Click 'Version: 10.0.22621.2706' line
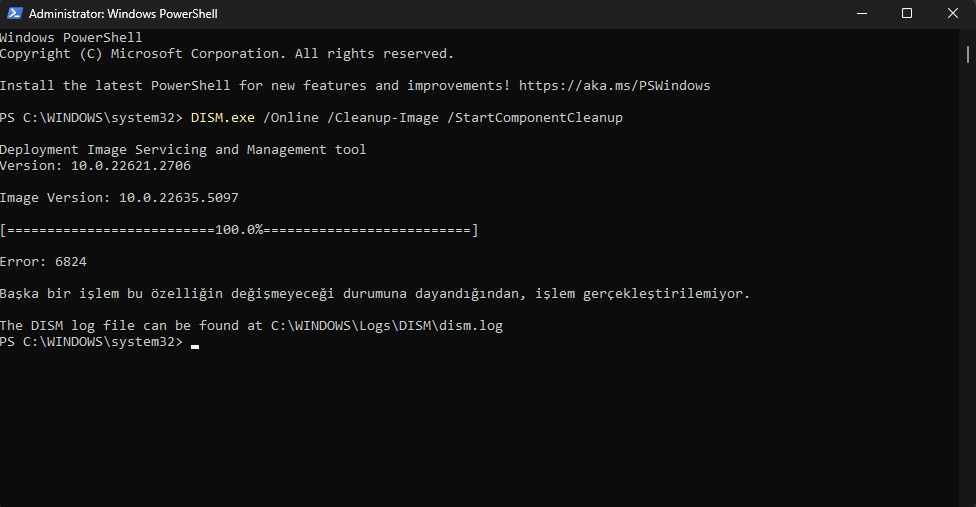 click(95, 166)
